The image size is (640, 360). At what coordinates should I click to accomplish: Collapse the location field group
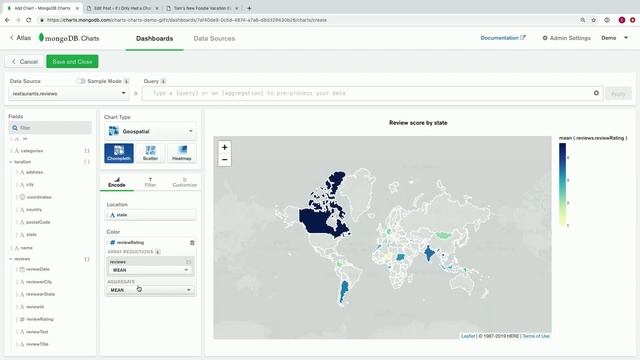pos(11,162)
